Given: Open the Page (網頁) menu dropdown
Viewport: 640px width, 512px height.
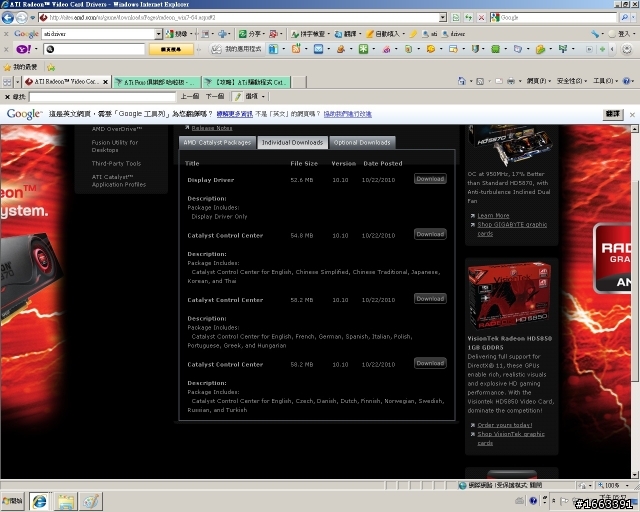Looking at the screenshot, I should tap(538, 81).
